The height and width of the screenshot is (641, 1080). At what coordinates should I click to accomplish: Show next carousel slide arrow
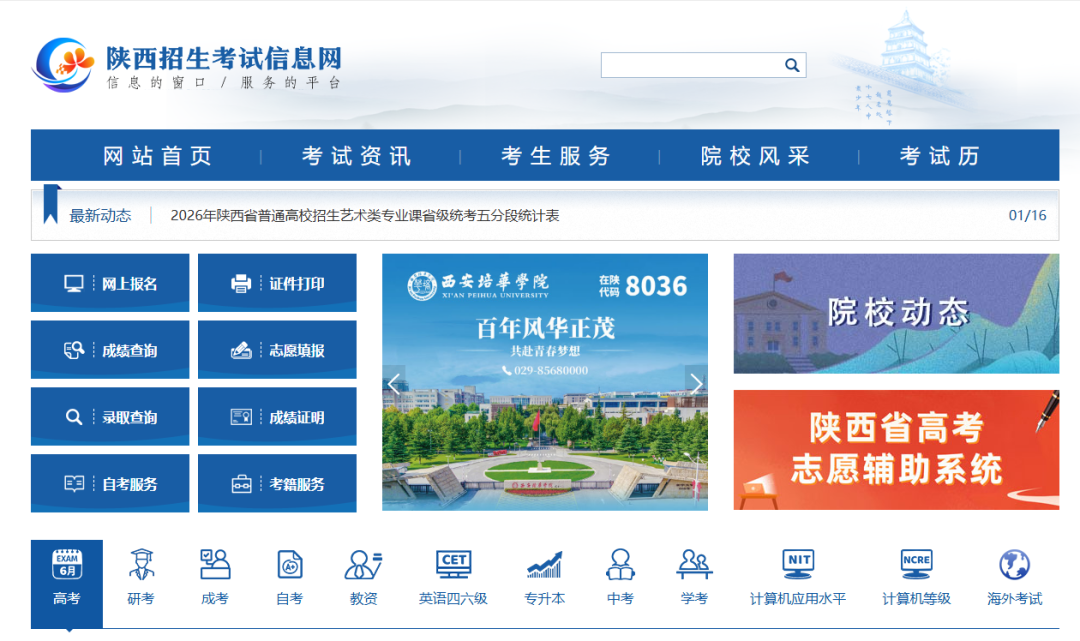696,383
